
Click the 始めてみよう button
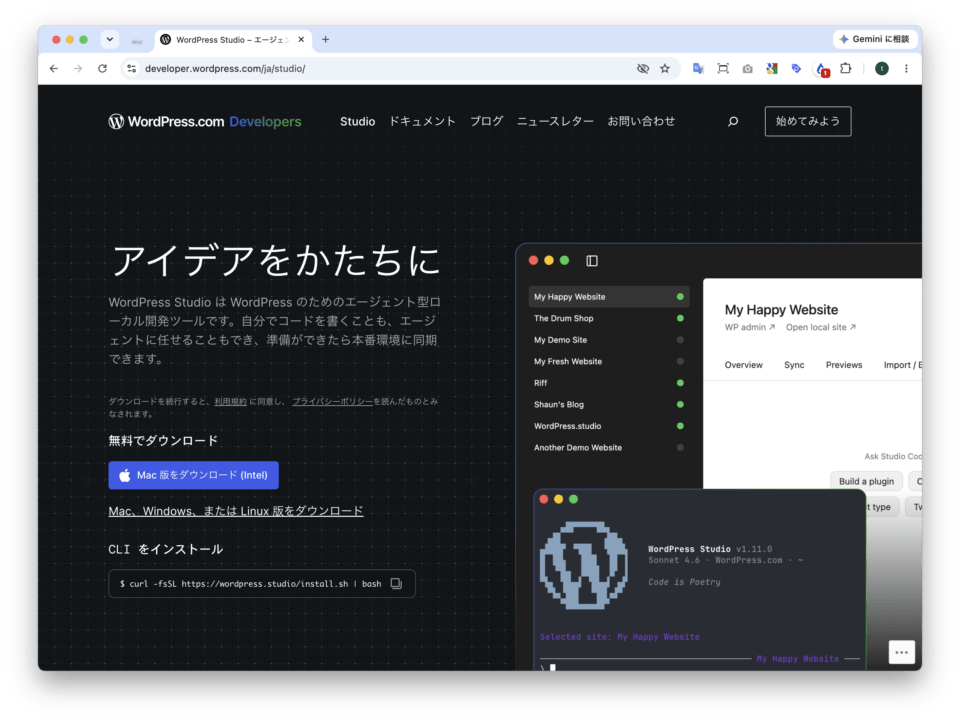pyautogui.click(x=808, y=121)
